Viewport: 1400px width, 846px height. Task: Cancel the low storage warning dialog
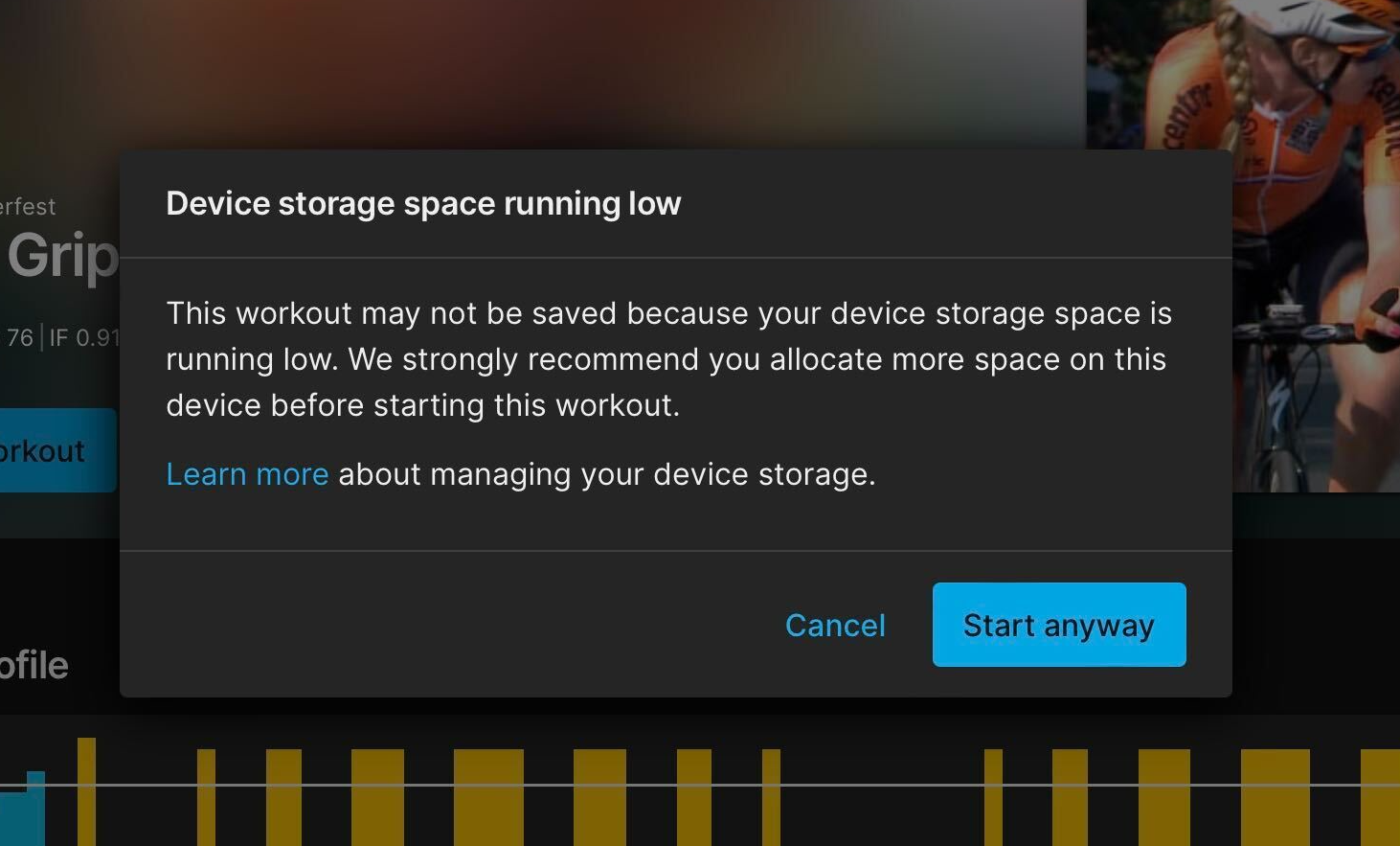tap(835, 626)
